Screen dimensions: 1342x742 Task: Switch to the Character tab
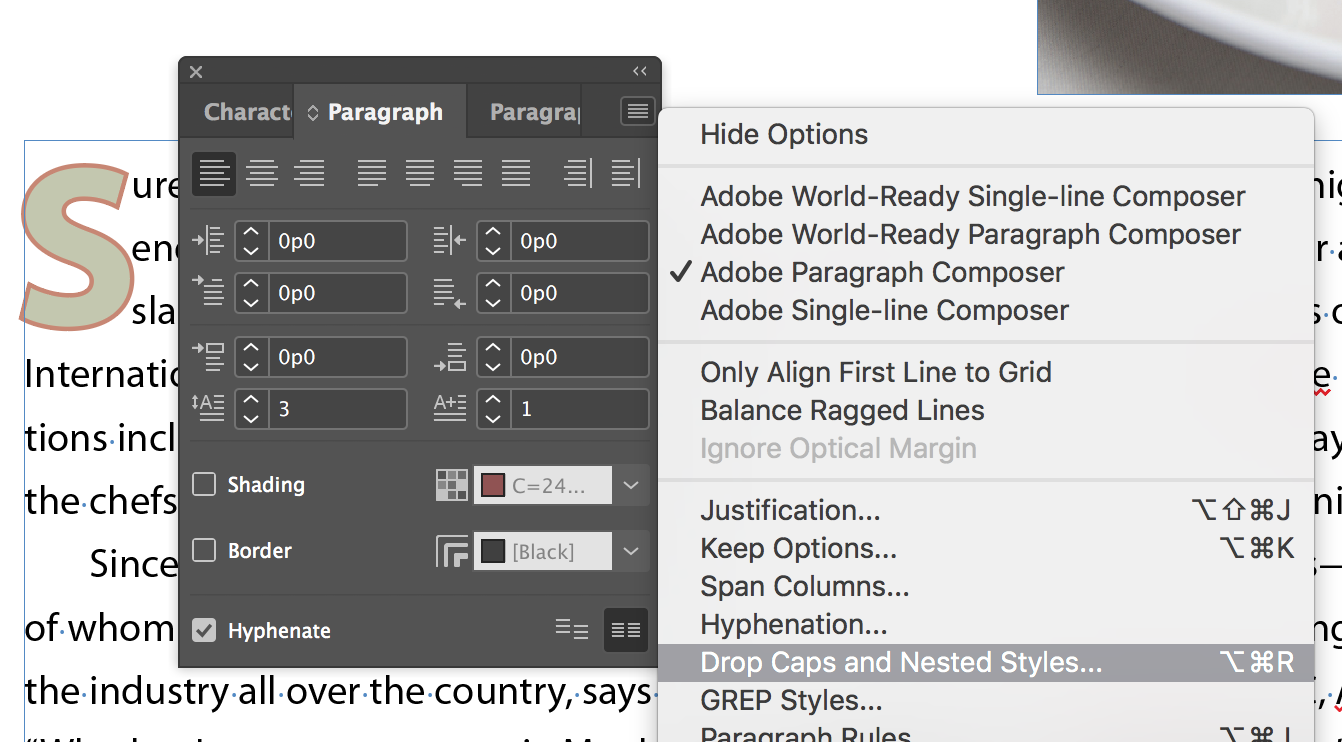click(247, 112)
